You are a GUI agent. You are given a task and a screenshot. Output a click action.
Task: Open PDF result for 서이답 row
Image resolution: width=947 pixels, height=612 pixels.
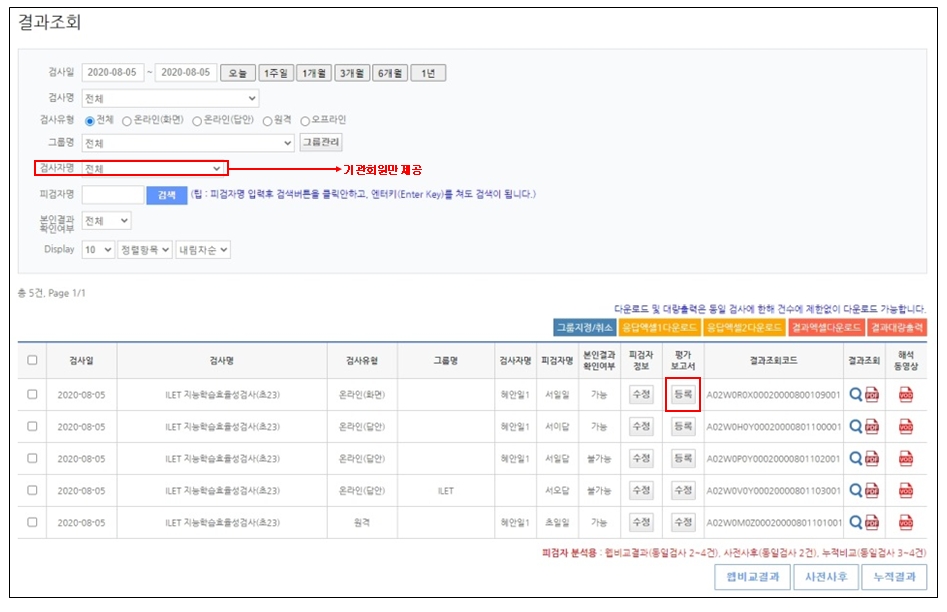point(871,427)
